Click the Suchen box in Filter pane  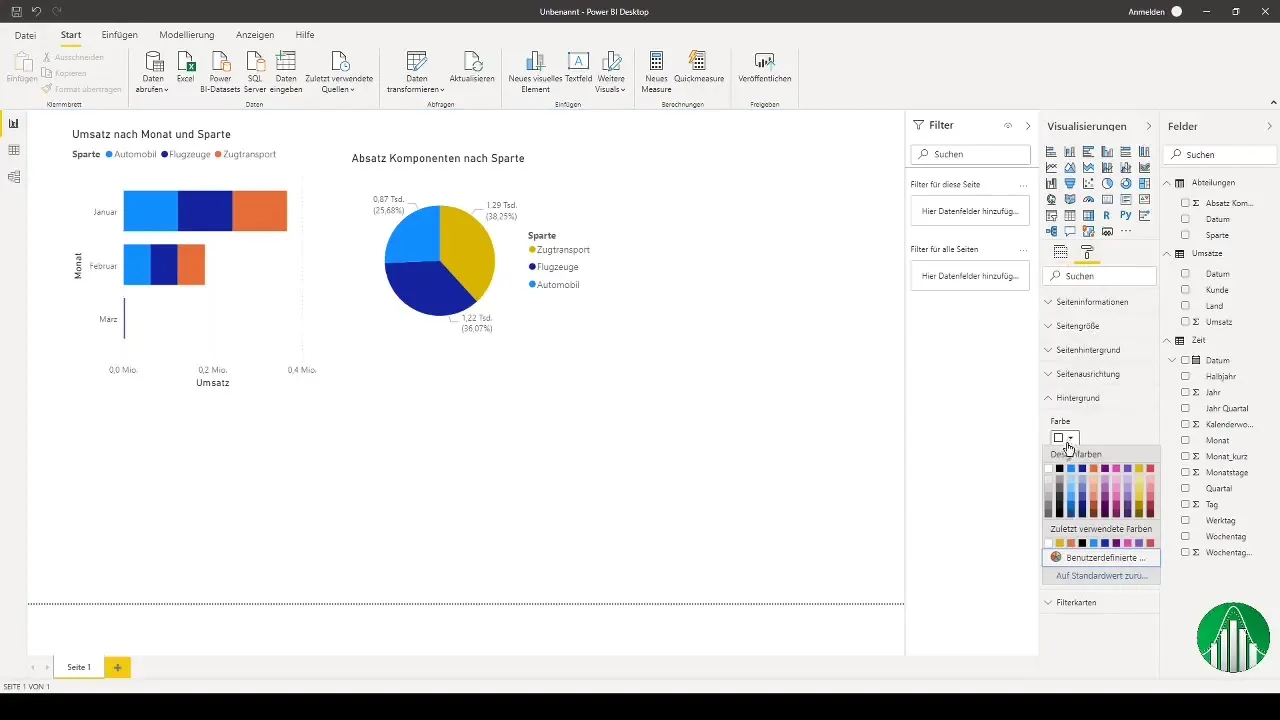point(970,155)
